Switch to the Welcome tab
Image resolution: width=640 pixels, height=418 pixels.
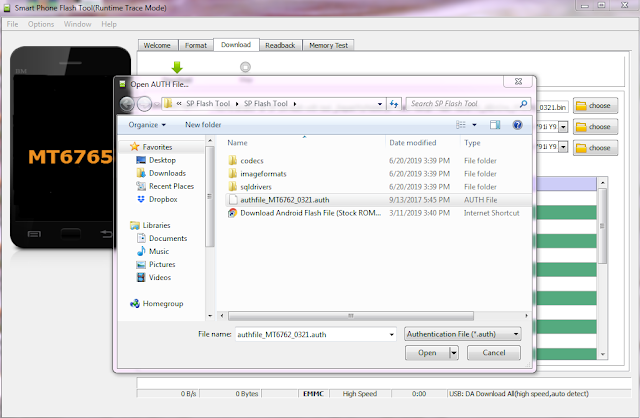click(157, 45)
